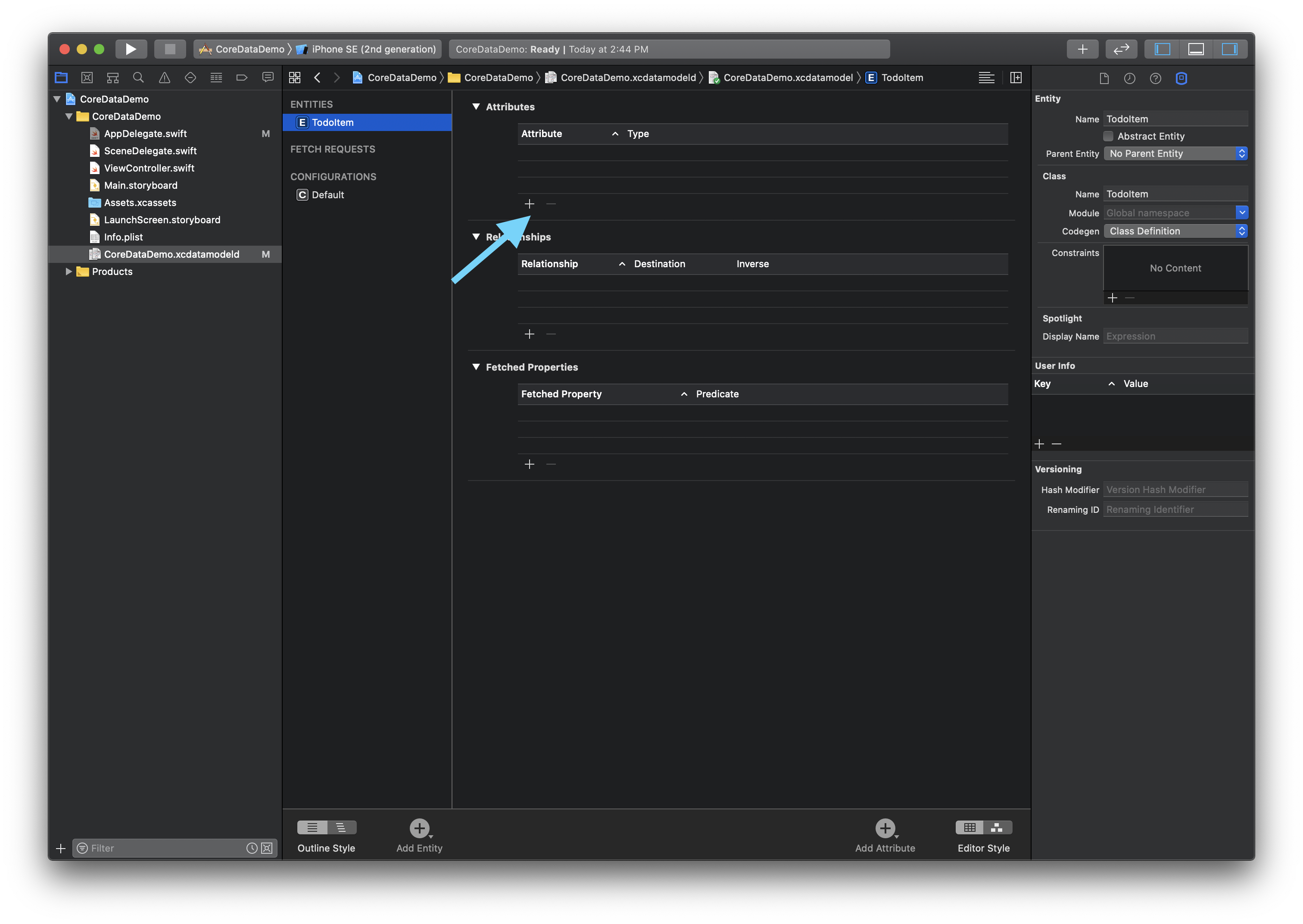Show the History inspector
The image size is (1303, 924).
click(1129, 78)
